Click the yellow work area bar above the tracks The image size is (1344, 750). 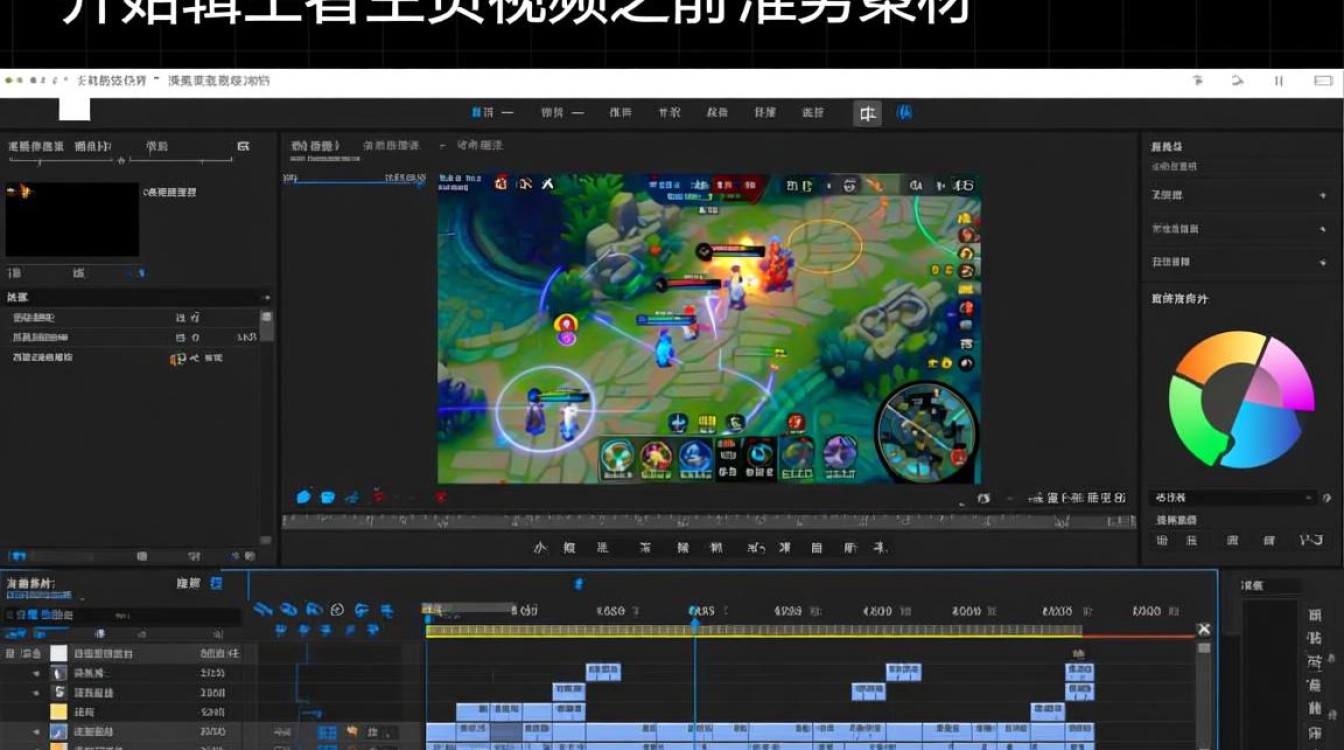753,631
